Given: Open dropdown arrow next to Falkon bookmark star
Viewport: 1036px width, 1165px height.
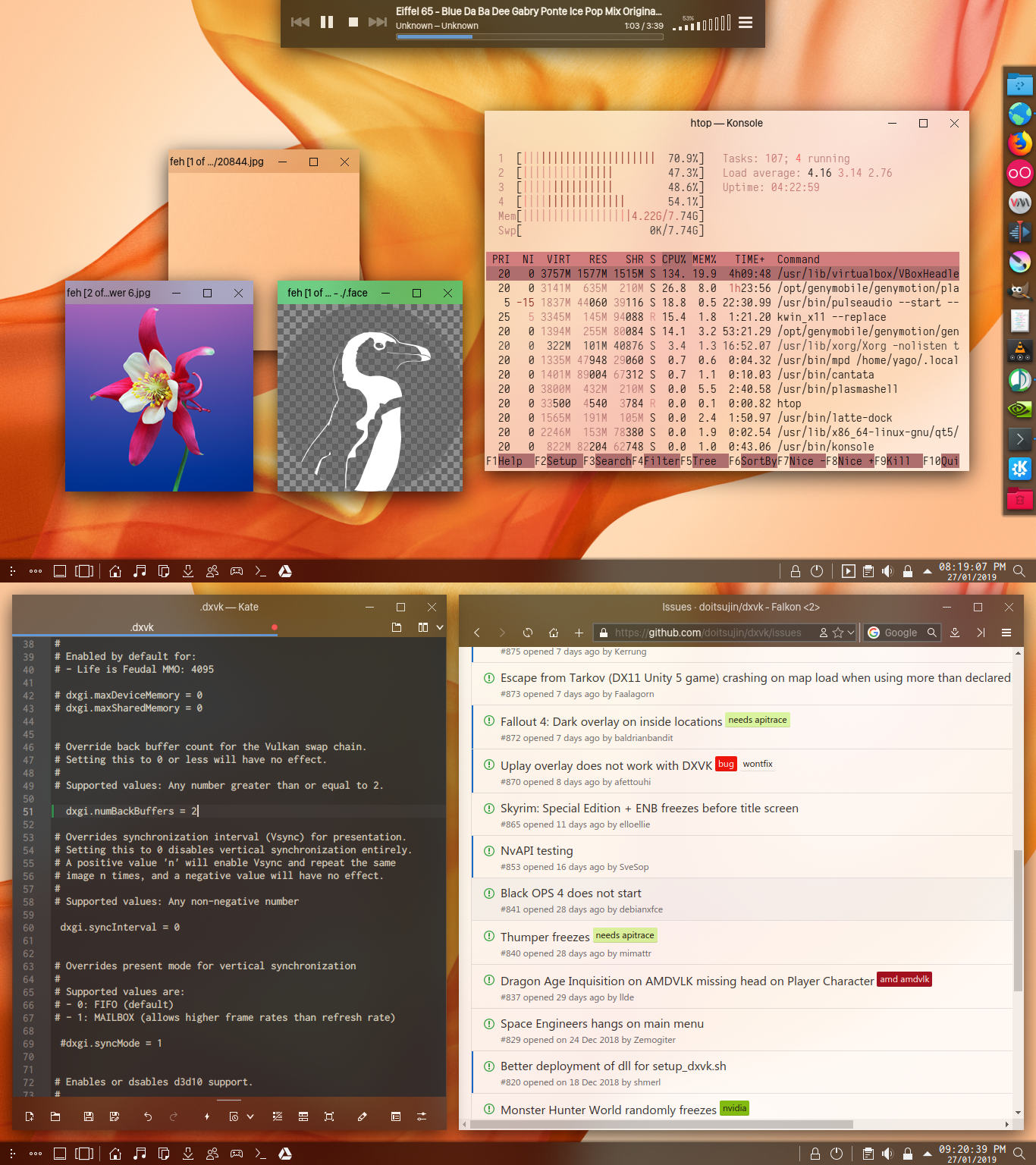Looking at the screenshot, I should (x=851, y=633).
